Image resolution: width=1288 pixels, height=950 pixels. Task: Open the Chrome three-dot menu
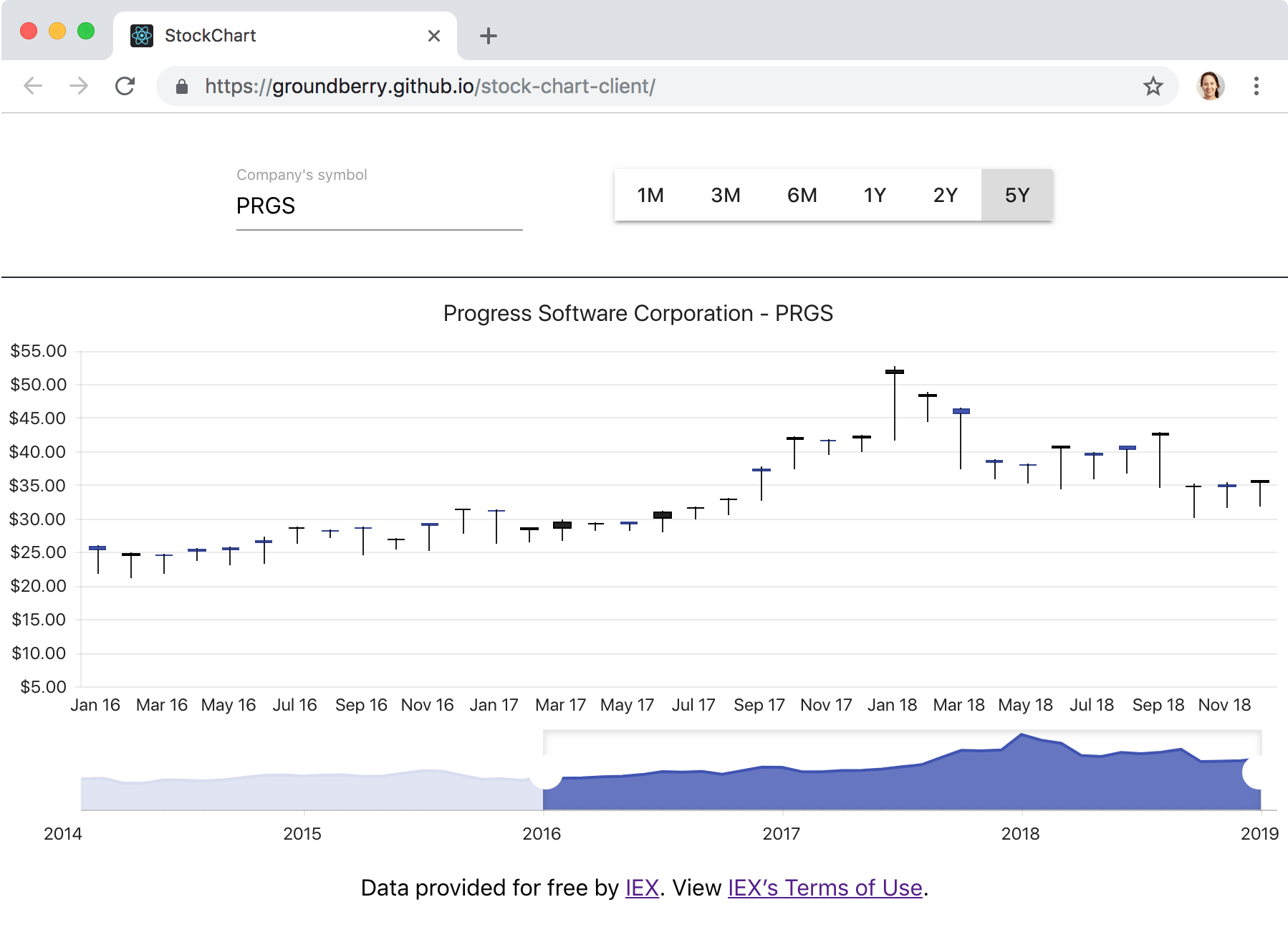click(x=1256, y=86)
